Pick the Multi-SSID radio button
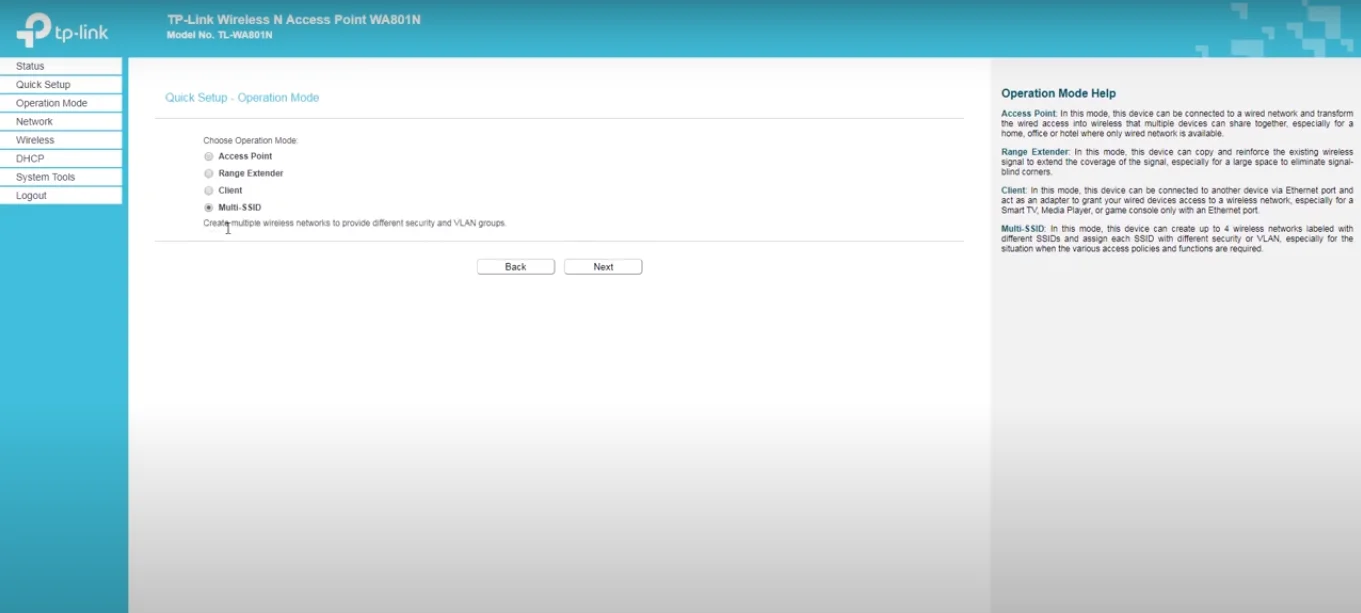Screen dimensions: 1361x613 coord(209,208)
